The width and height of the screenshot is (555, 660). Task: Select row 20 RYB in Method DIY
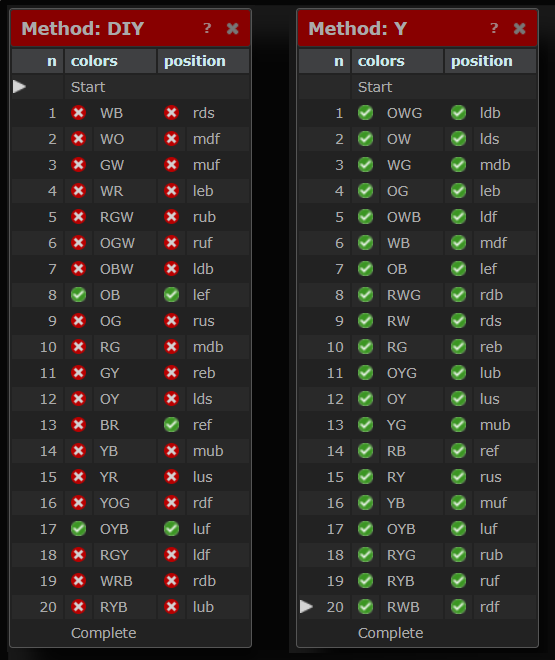[x=130, y=607]
